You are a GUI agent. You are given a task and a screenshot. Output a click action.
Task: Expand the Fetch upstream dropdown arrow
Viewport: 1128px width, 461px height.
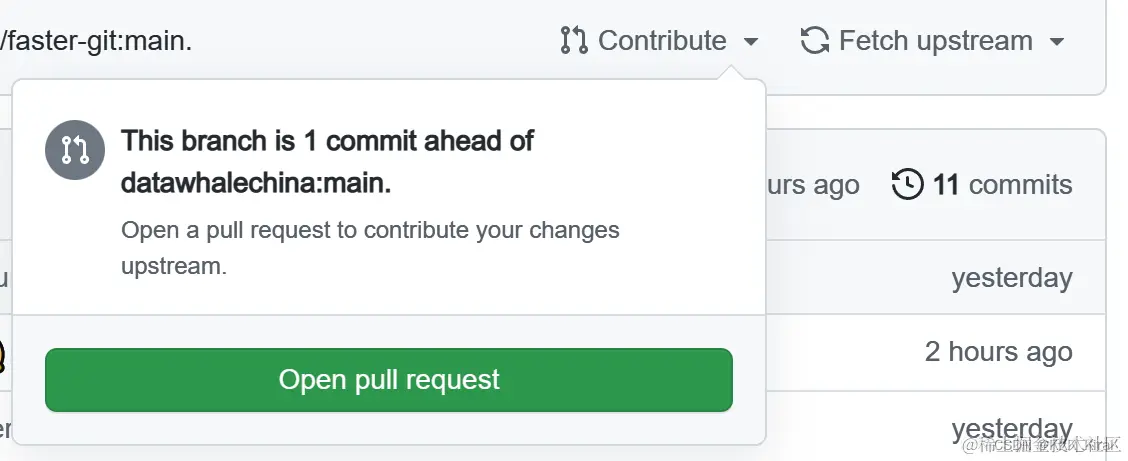point(1057,42)
